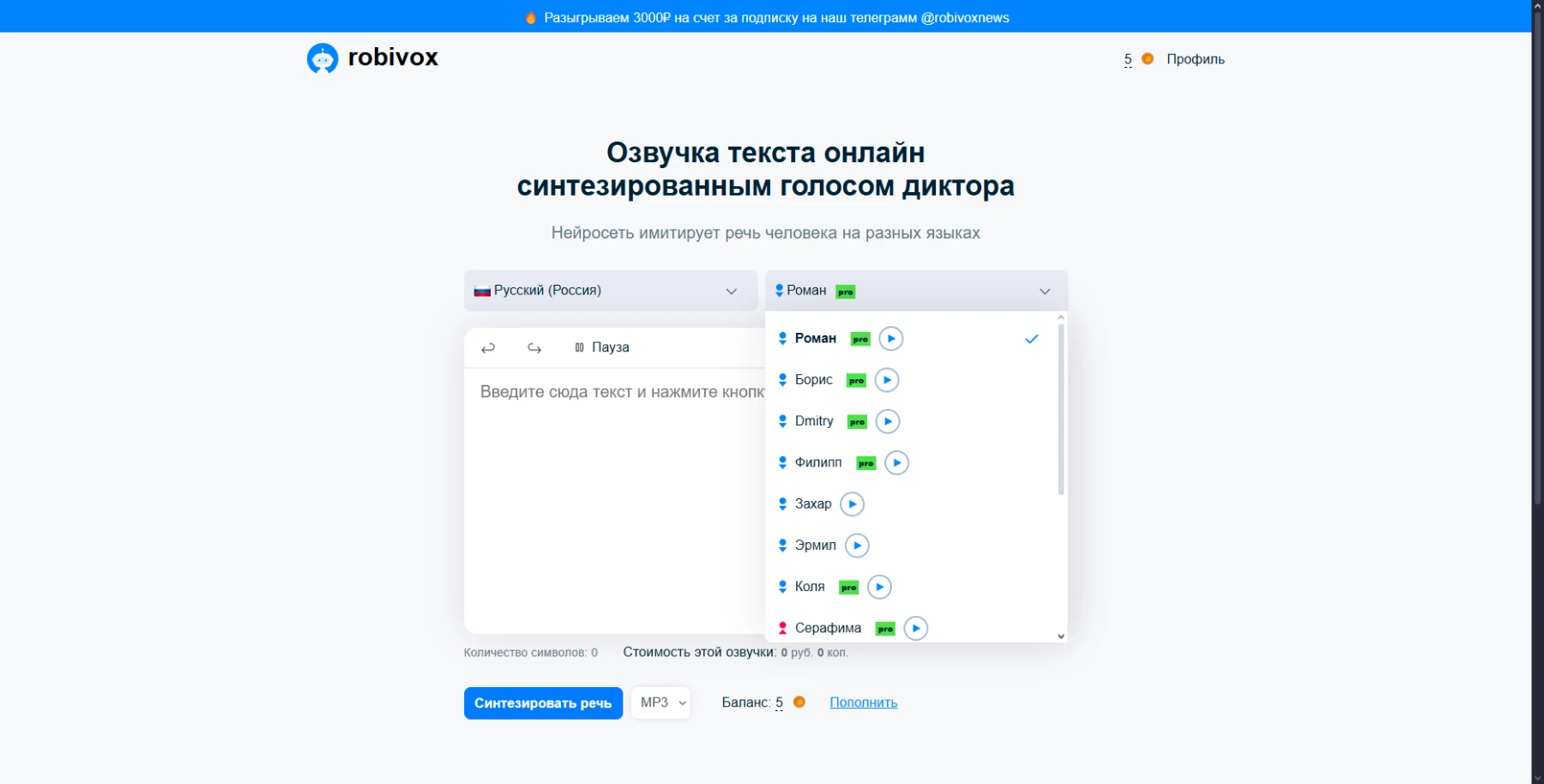Image resolution: width=1544 pixels, height=784 pixels.
Task: Open the Профиль menu
Action: click(1195, 58)
